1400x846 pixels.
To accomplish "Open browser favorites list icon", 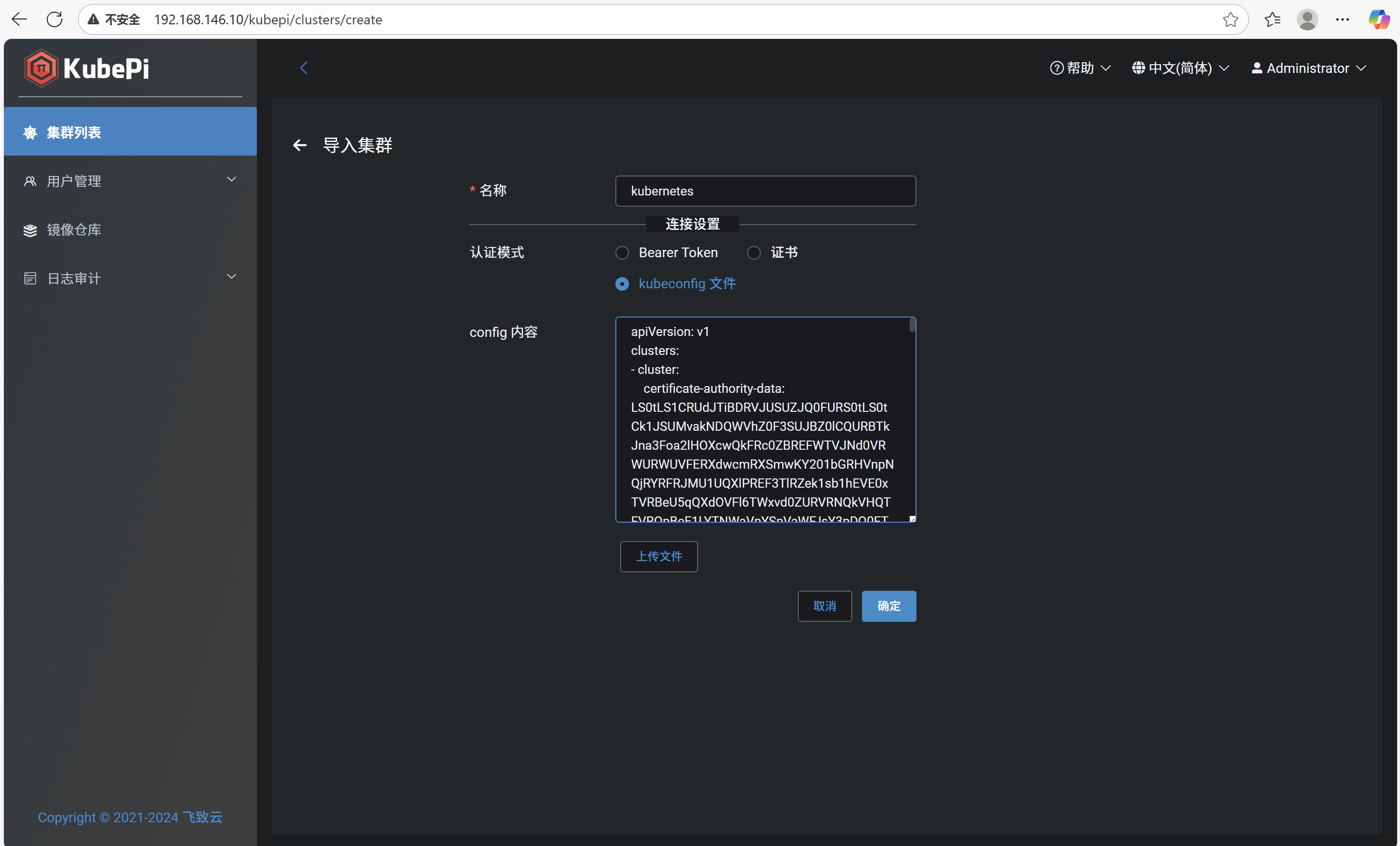I will point(1272,19).
